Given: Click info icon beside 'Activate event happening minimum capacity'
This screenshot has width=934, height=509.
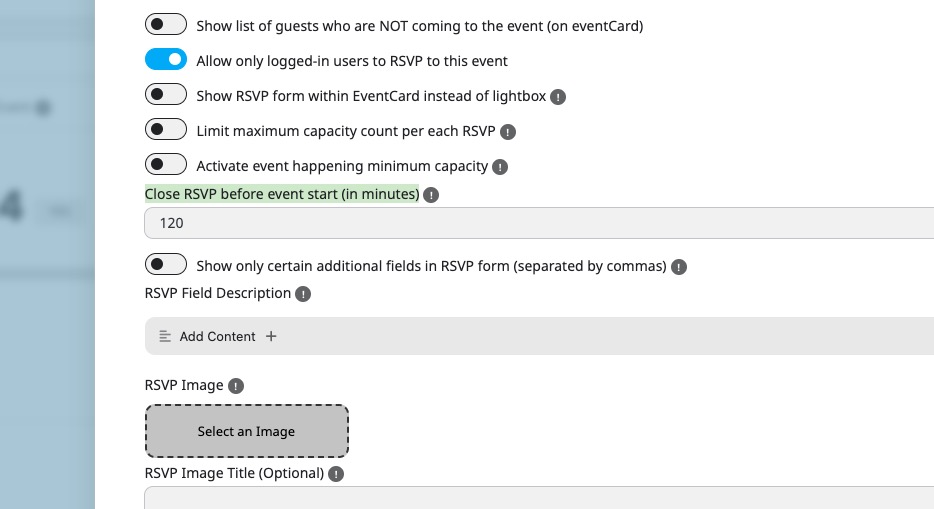Looking at the screenshot, I should click(501, 167).
